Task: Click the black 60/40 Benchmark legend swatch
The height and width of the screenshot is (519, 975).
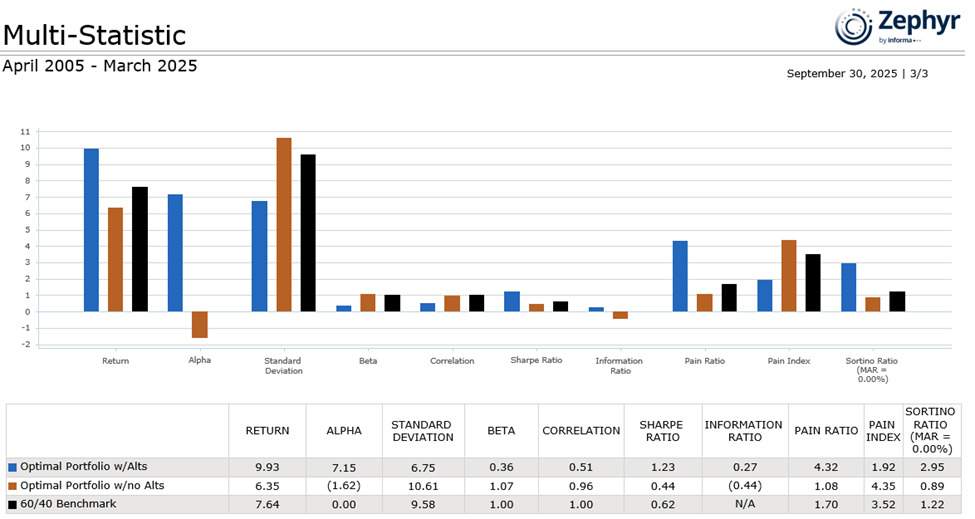Action: tap(12, 504)
